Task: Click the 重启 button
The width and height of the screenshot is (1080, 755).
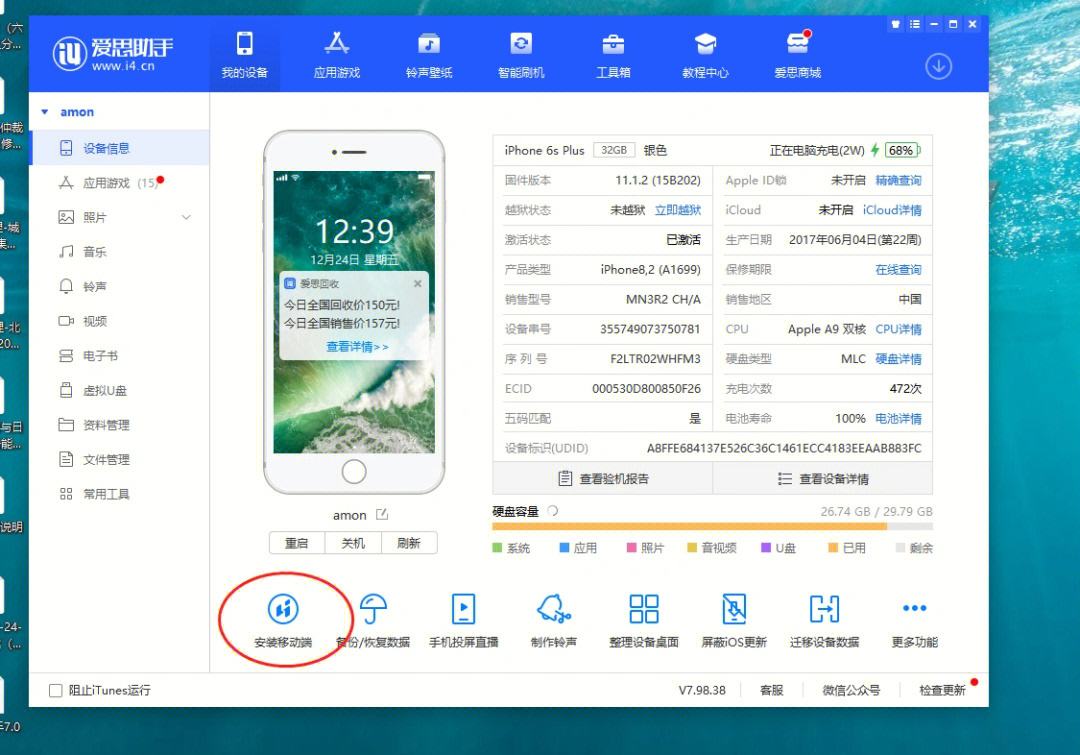Action: (x=297, y=543)
